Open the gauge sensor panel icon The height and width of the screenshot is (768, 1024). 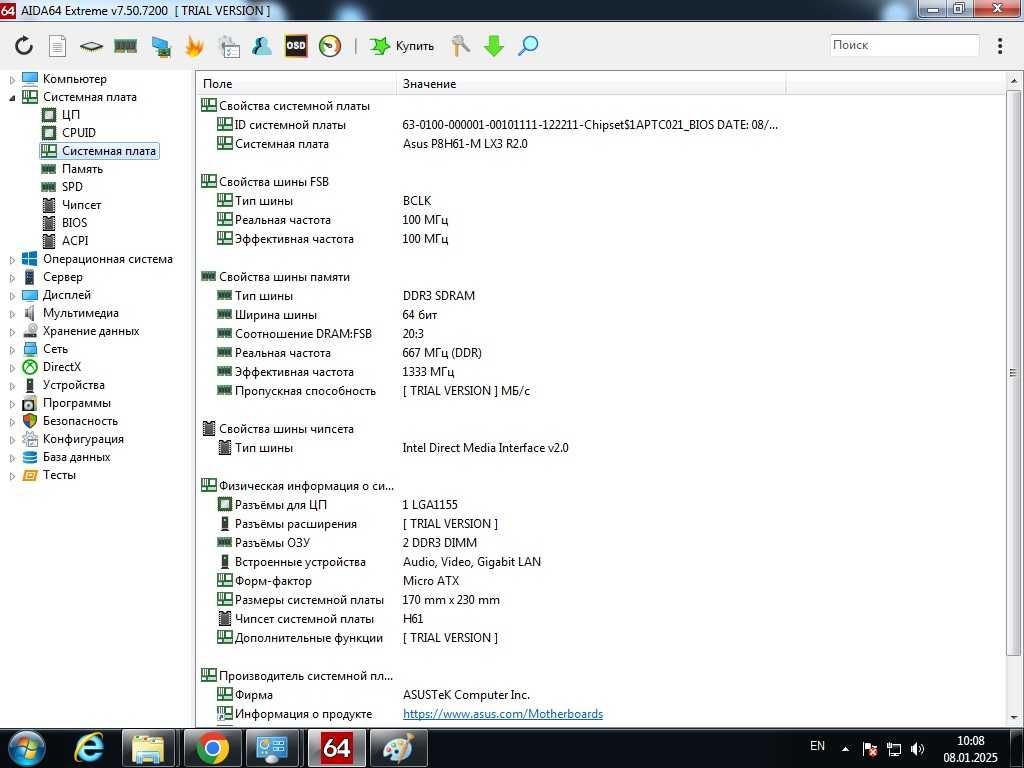[330, 46]
